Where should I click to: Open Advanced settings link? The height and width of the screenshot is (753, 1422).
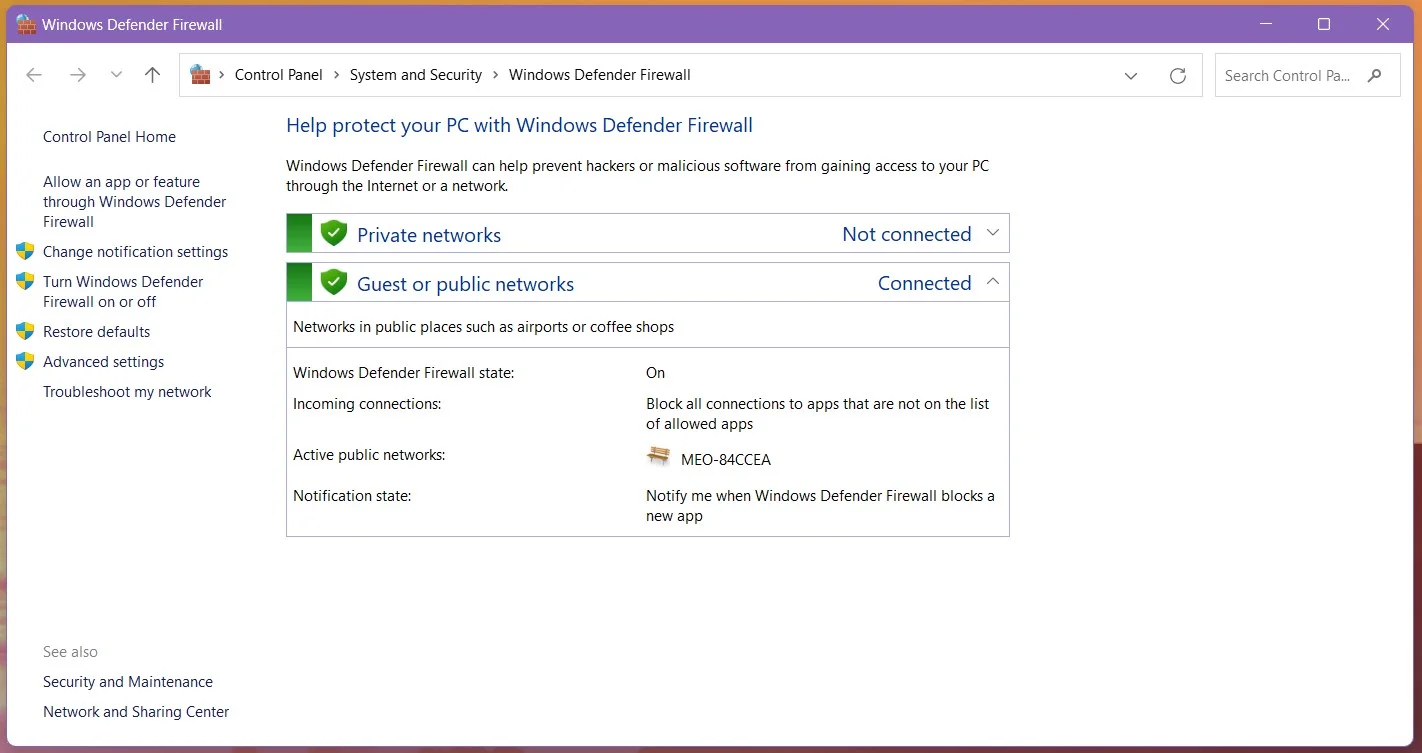(103, 362)
